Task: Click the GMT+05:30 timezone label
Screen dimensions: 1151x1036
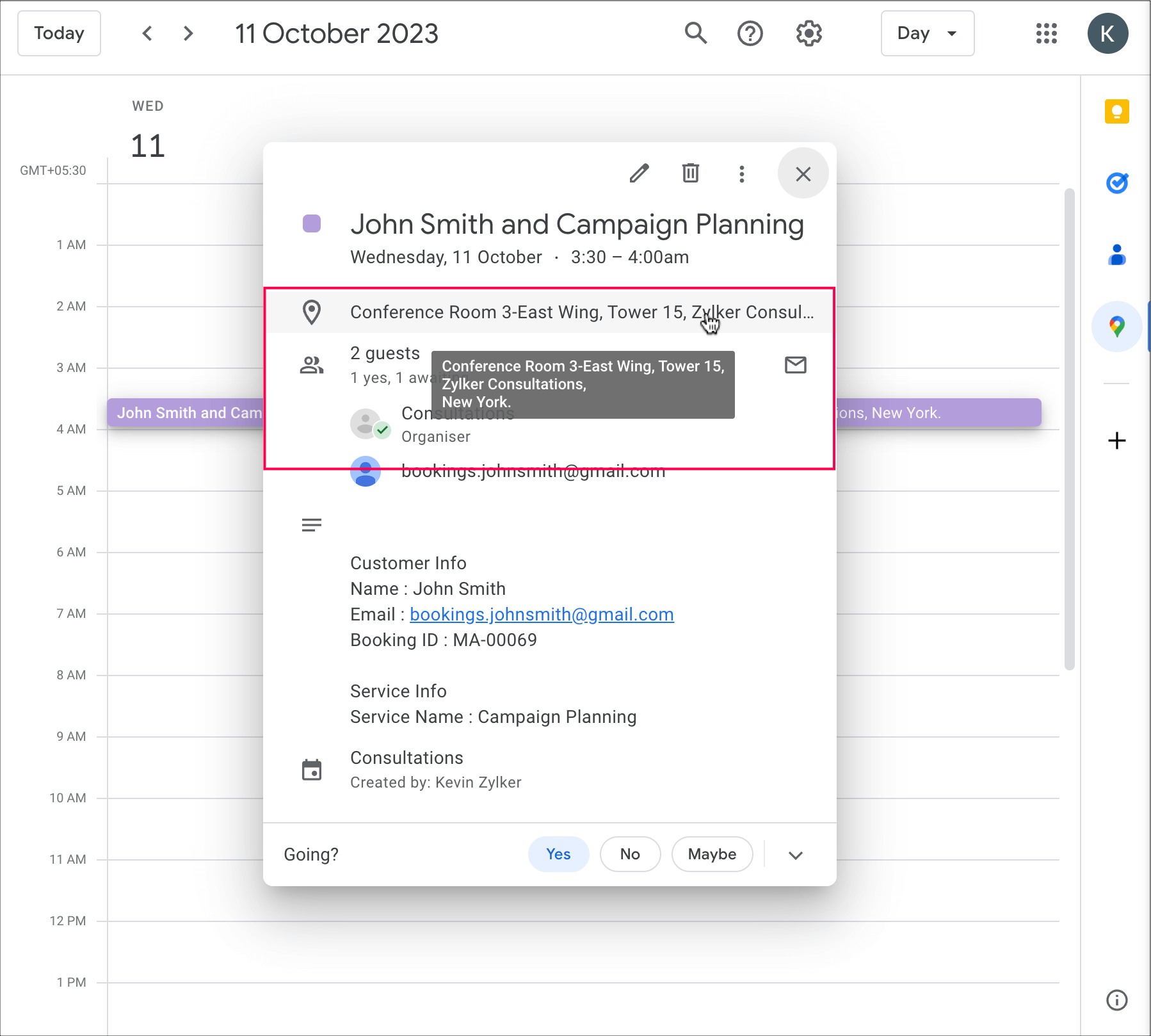Action: (53, 170)
